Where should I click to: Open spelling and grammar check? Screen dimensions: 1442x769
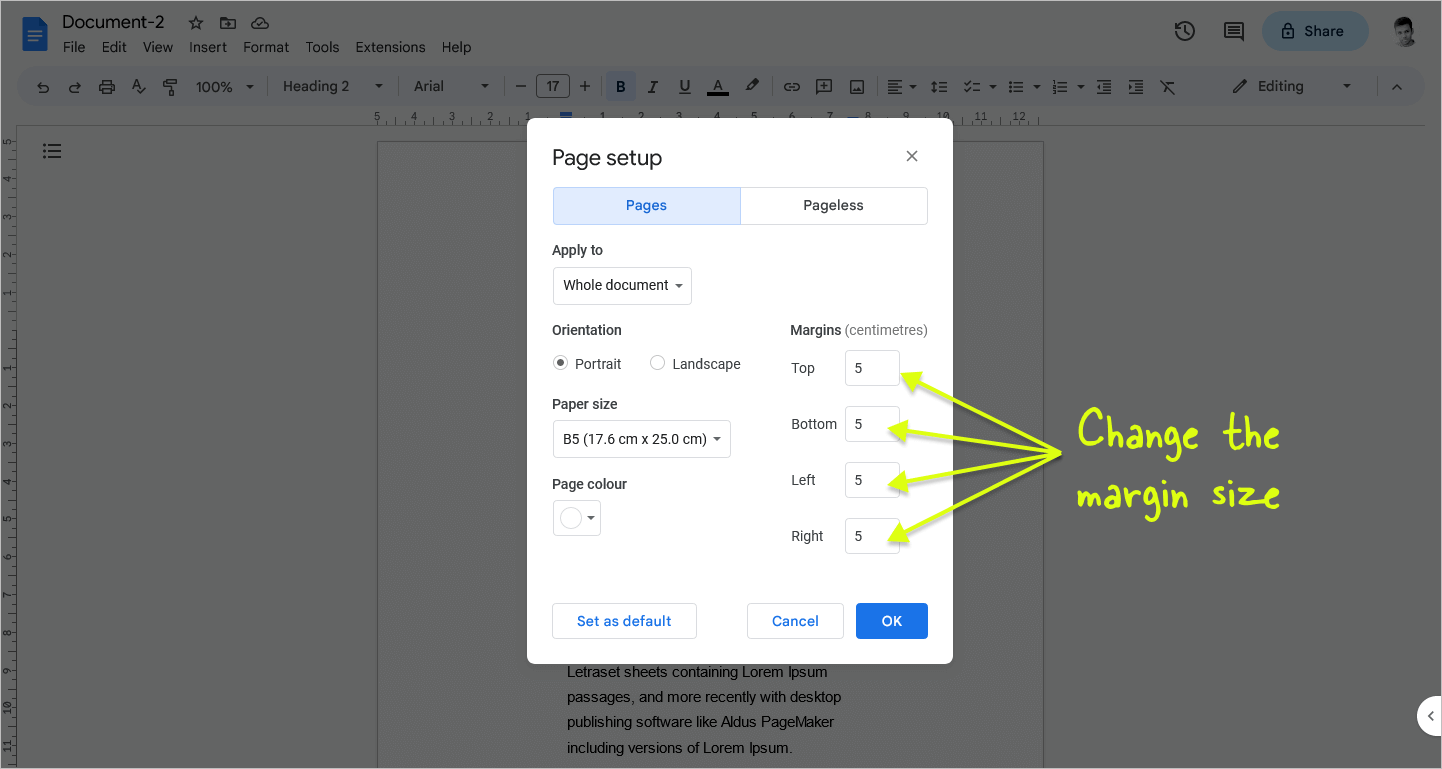click(x=138, y=86)
